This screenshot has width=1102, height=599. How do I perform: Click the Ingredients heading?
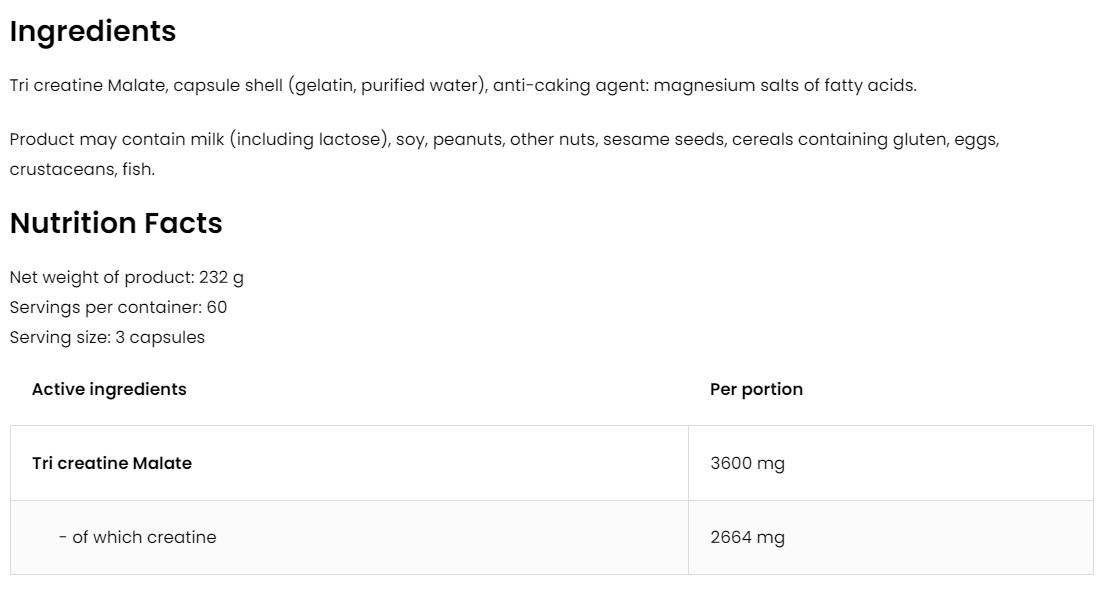coord(93,32)
